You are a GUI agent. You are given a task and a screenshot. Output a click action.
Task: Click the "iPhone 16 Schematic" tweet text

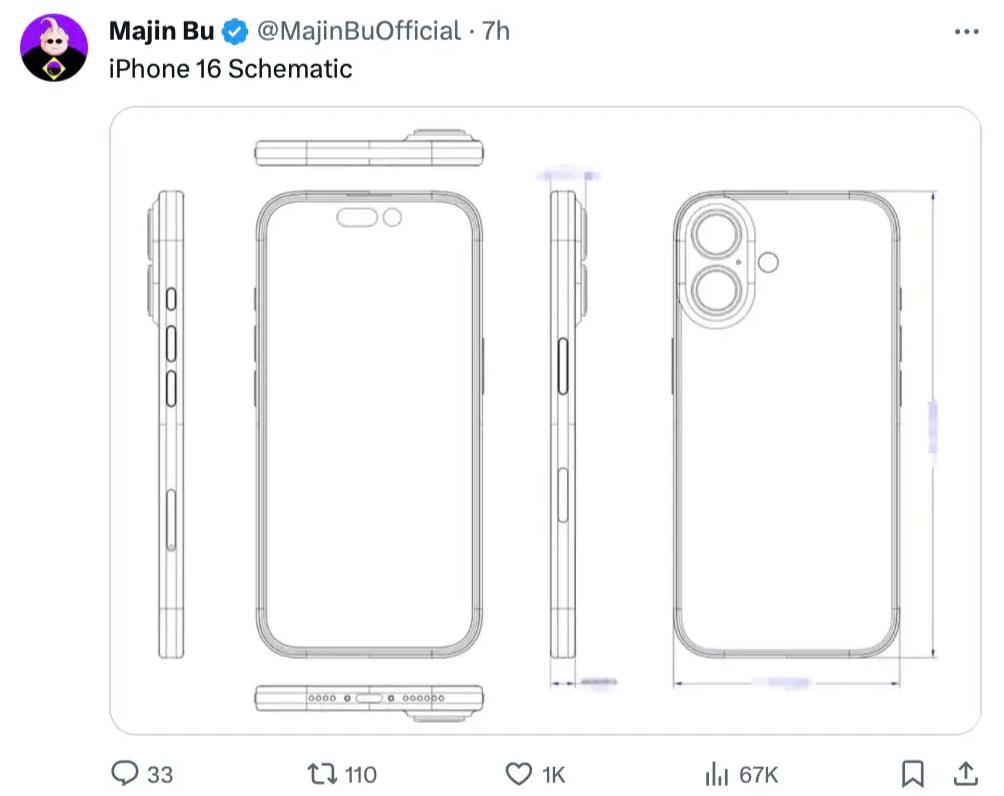(230, 68)
